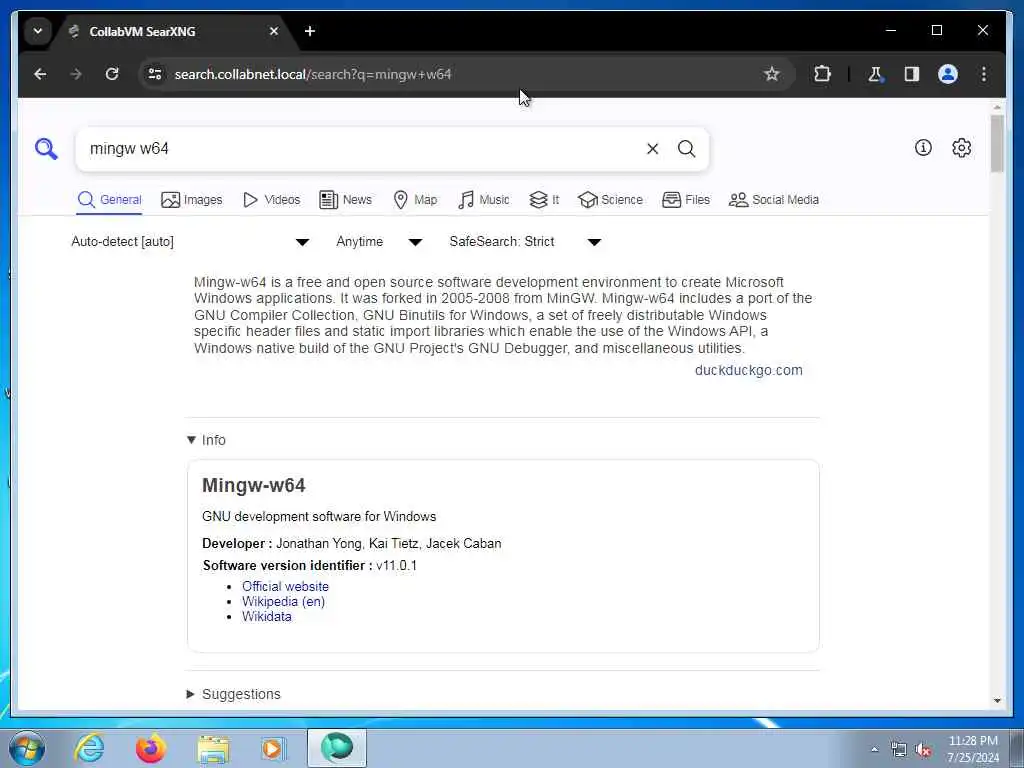Image resolution: width=1024 pixels, height=768 pixels.
Task: Switch to the Science tab
Action: point(611,200)
